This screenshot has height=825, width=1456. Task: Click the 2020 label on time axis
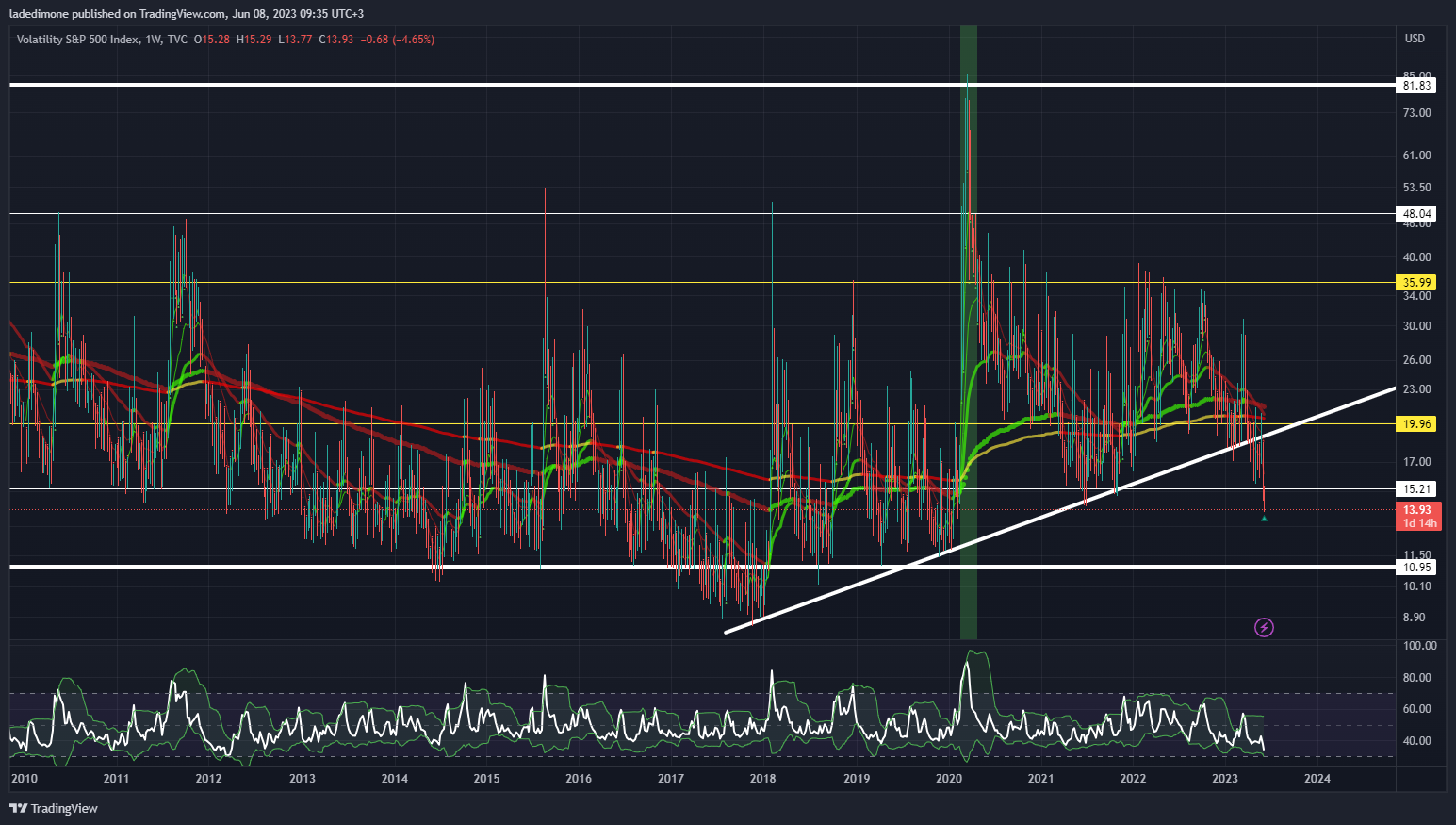coord(948,778)
